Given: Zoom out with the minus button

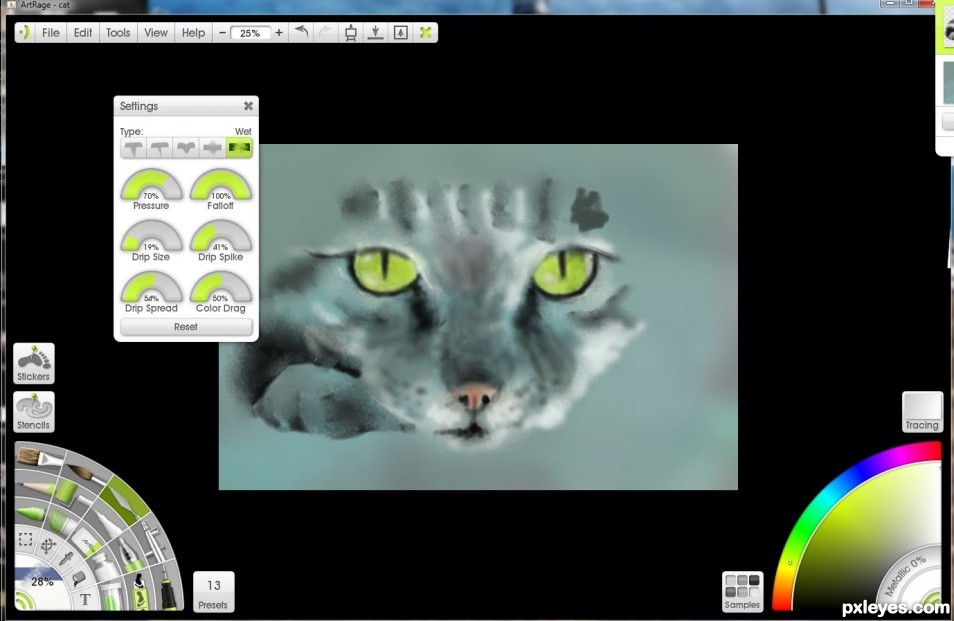Looking at the screenshot, I should pyautogui.click(x=222, y=33).
